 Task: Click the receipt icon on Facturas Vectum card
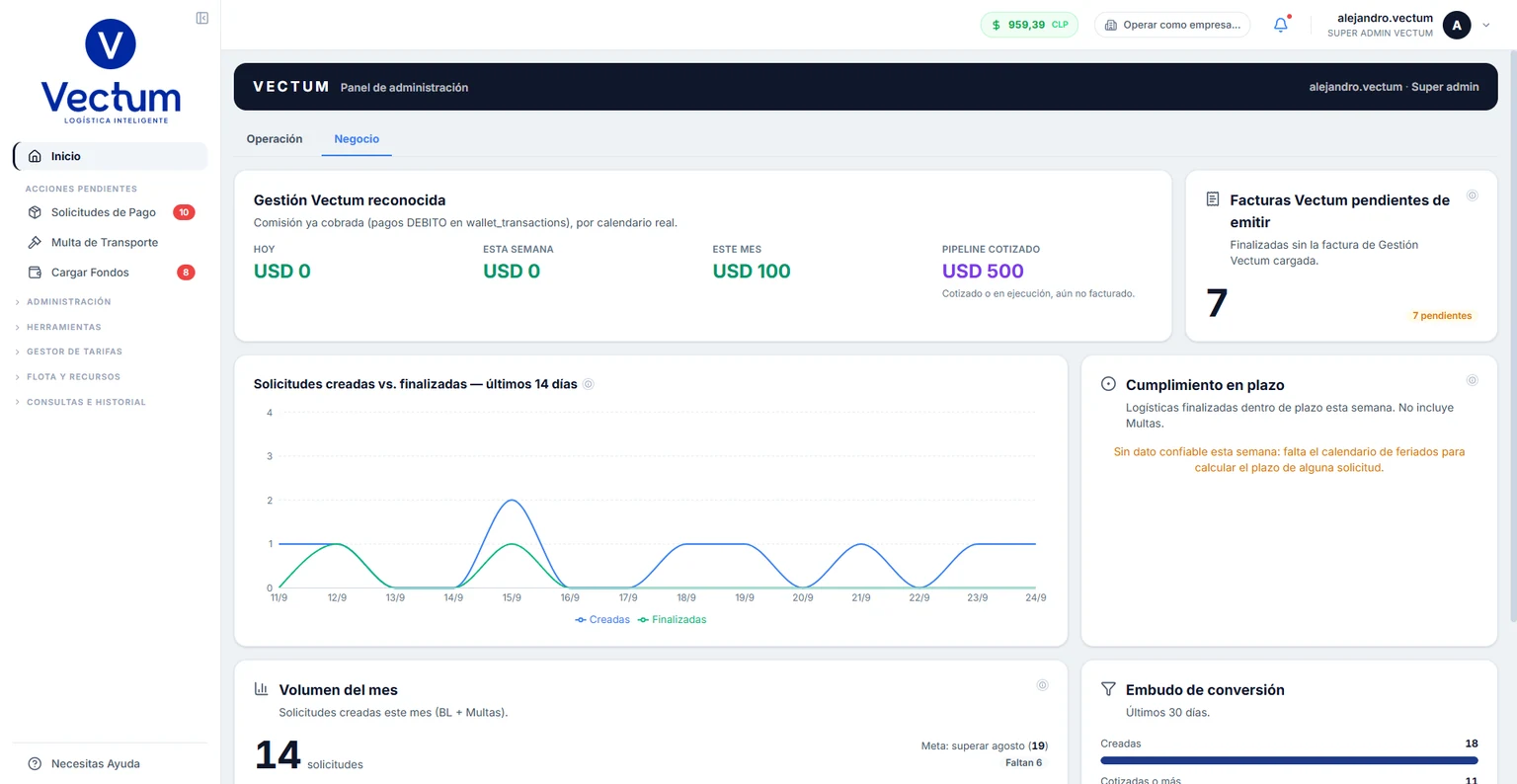click(1213, 199)
